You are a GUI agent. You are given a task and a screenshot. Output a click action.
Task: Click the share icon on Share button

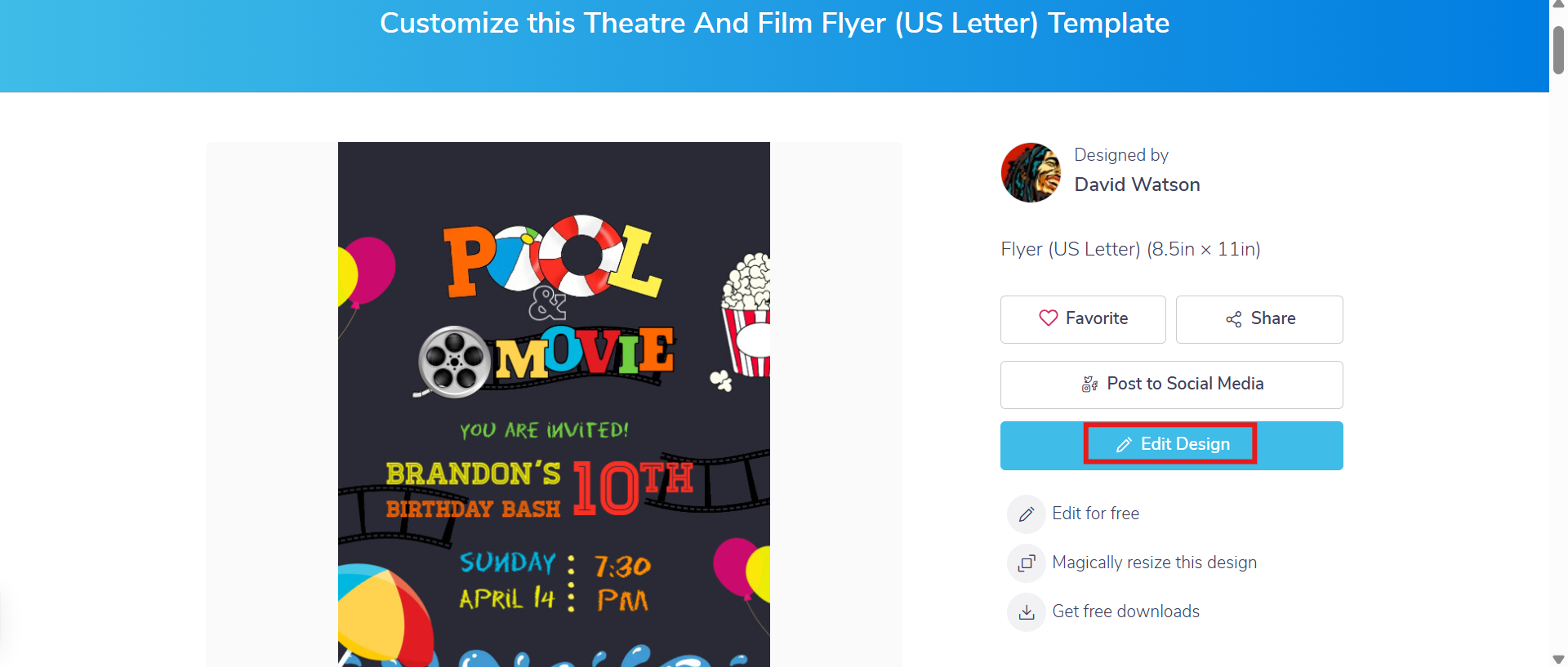(1233, 319)
